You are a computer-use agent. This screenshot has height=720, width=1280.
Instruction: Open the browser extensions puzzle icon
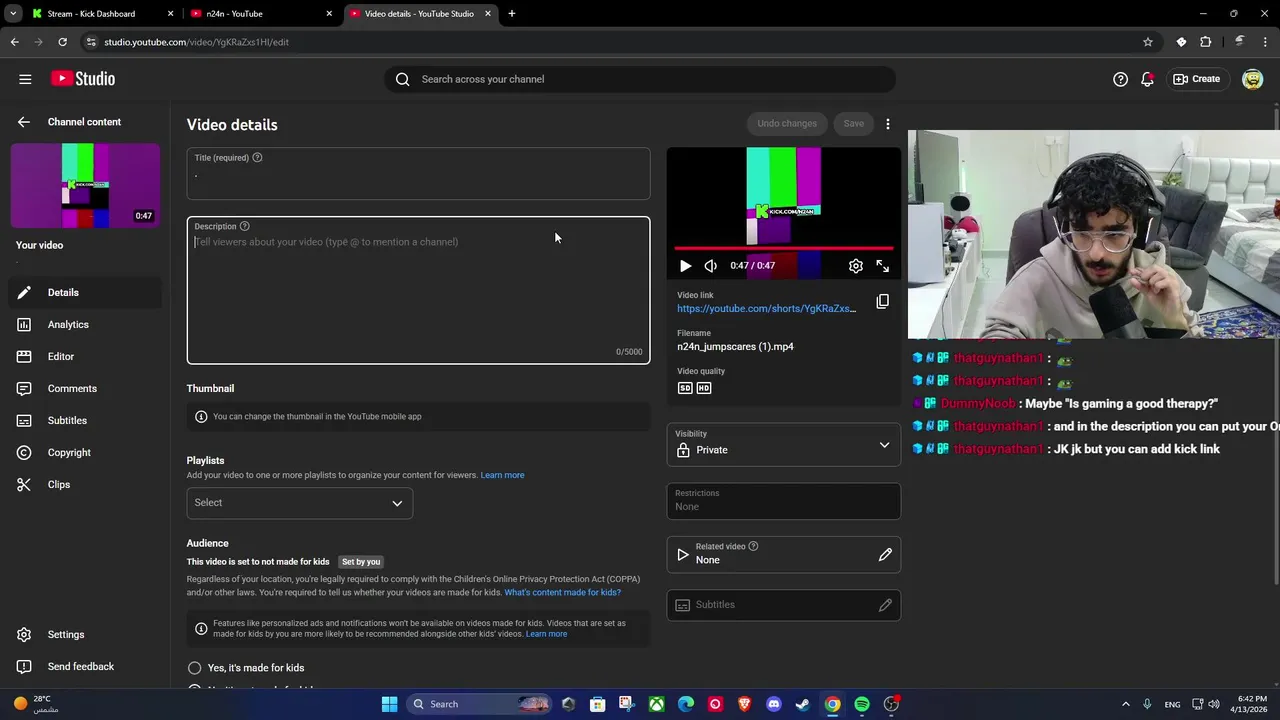(x=1205, y=42)
